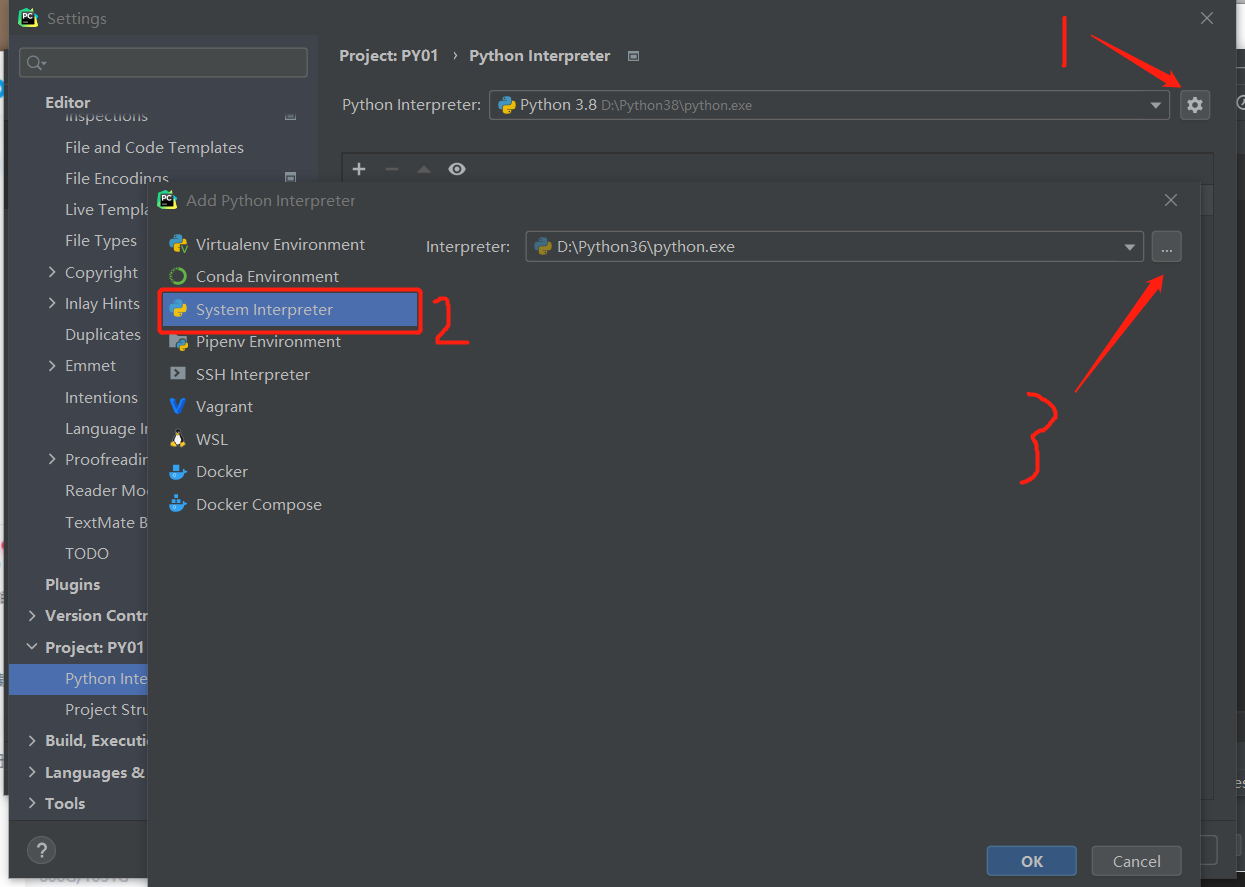The width and height of the screenshot is (1245, 887).
Task: Open Duplicates settings
Action: tap(103, 334)
